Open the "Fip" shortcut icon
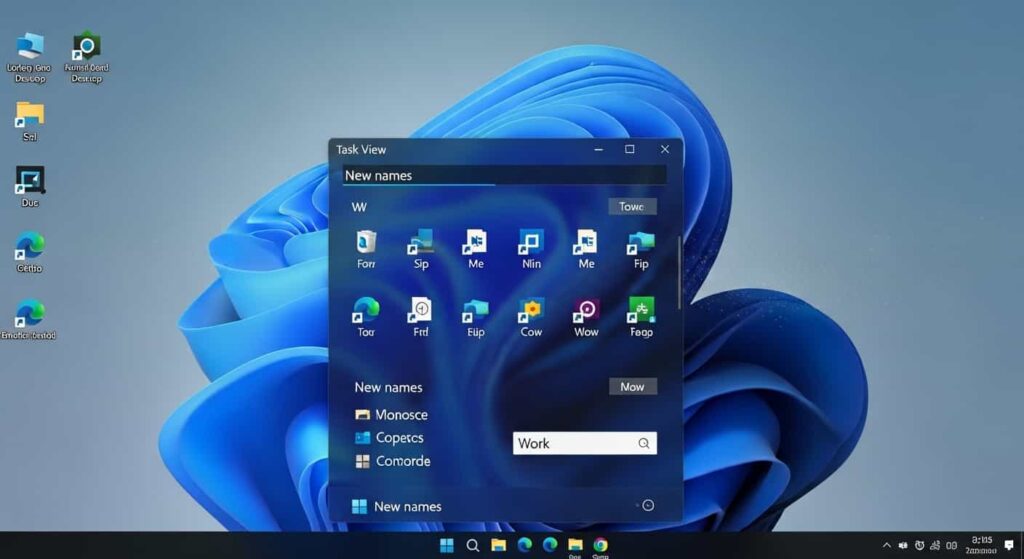1024x559 pixels. pyautogui.click(x=640, y=243)
